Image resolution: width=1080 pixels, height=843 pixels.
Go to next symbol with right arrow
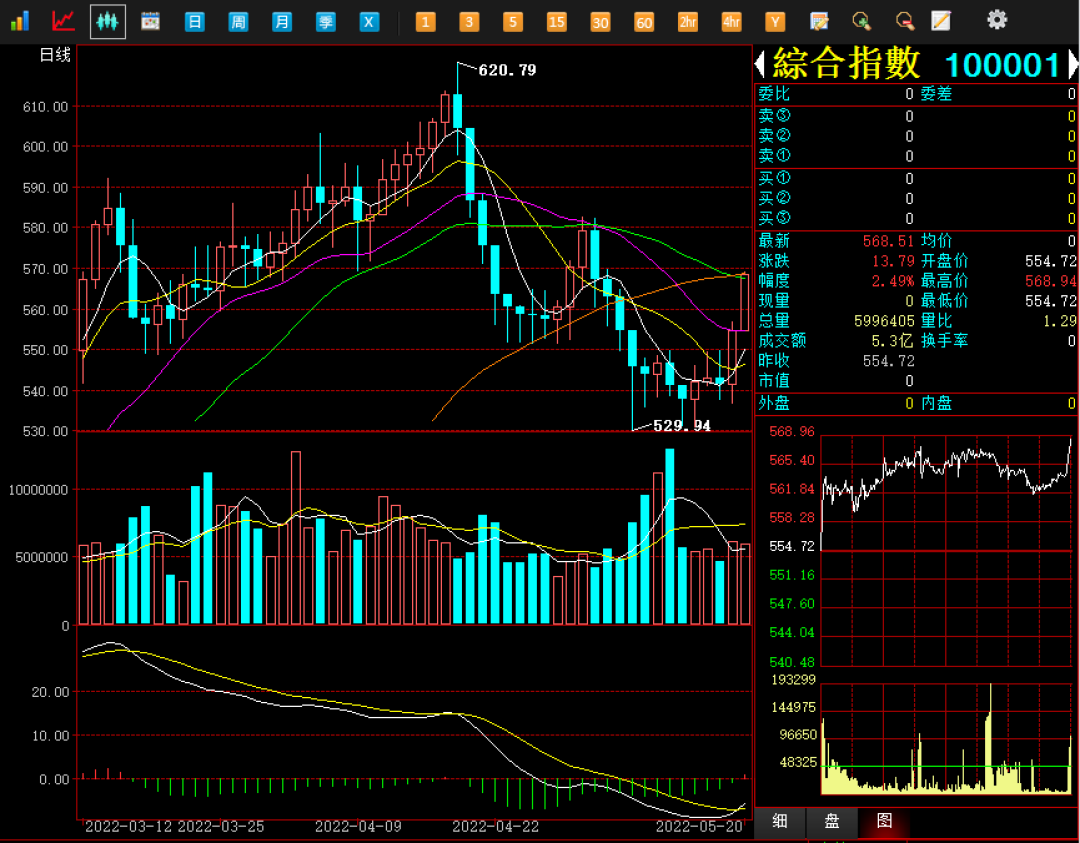pyautogui.click(x=1073, y=65)
